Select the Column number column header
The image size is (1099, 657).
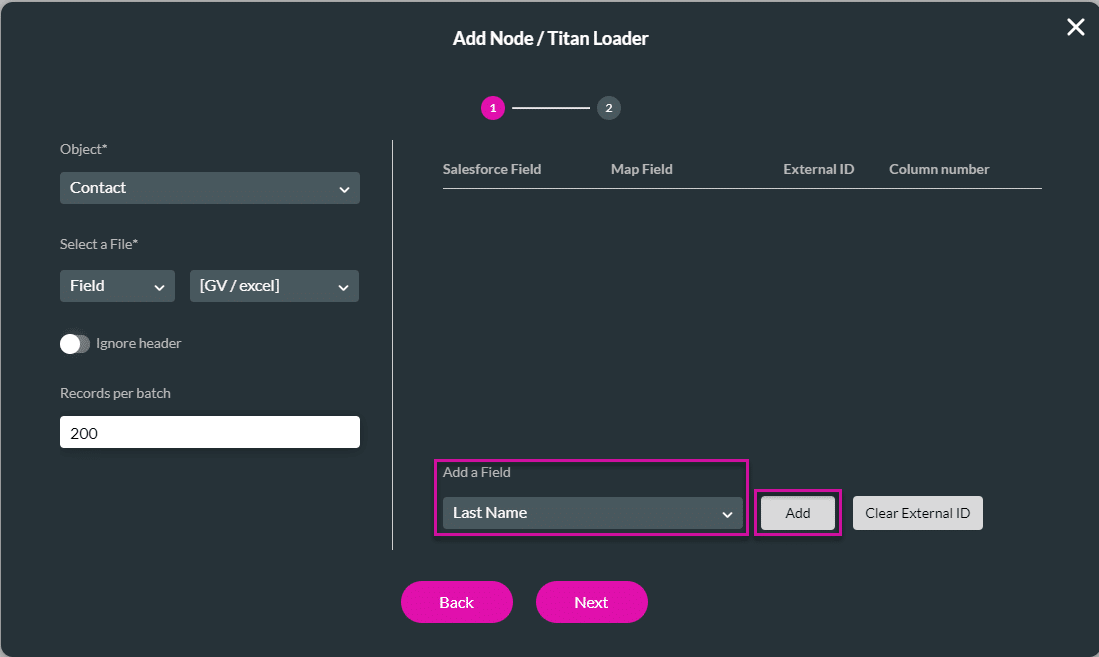[x=938, y=169]
